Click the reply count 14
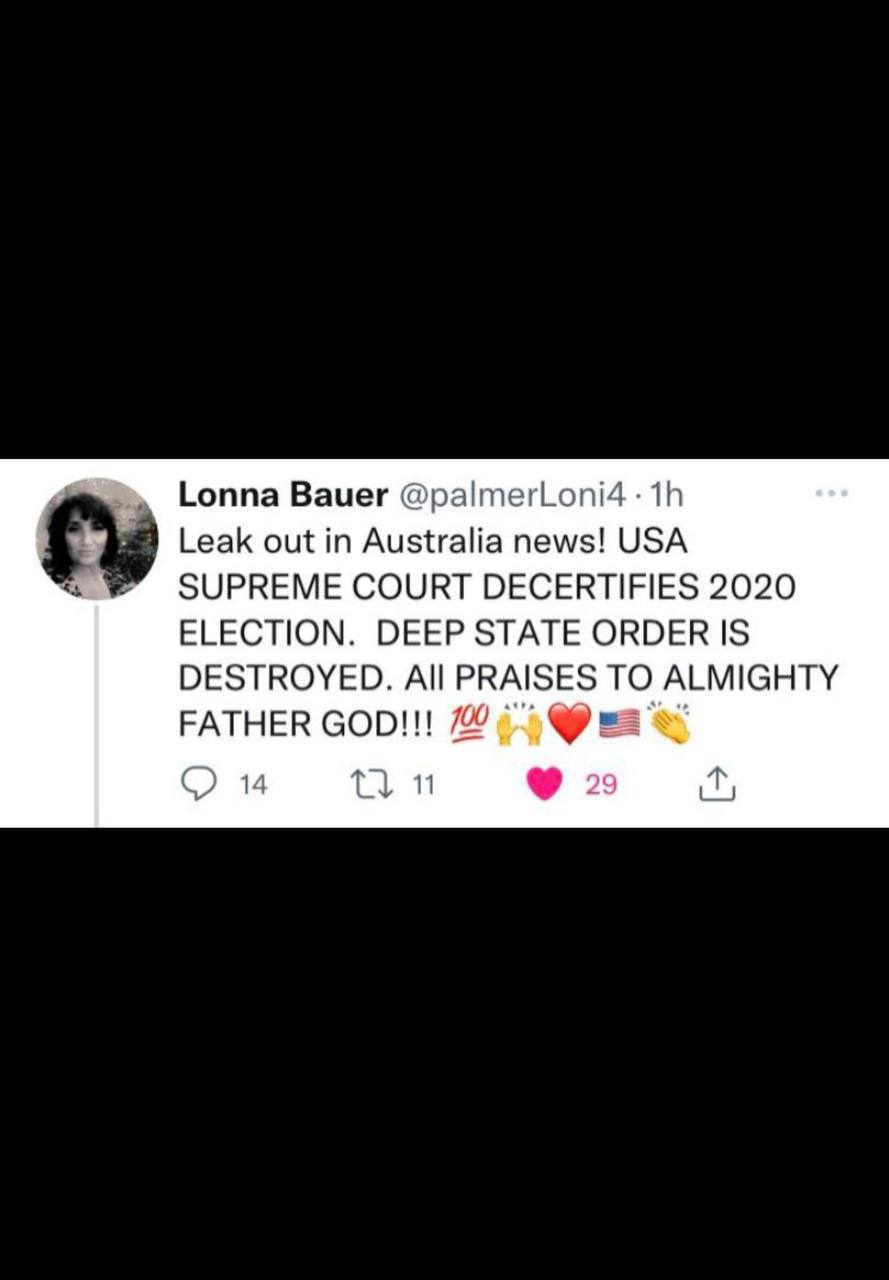The height and width of the screenshot is (1280, 889). pyautogui.click(x=254, y=786)
